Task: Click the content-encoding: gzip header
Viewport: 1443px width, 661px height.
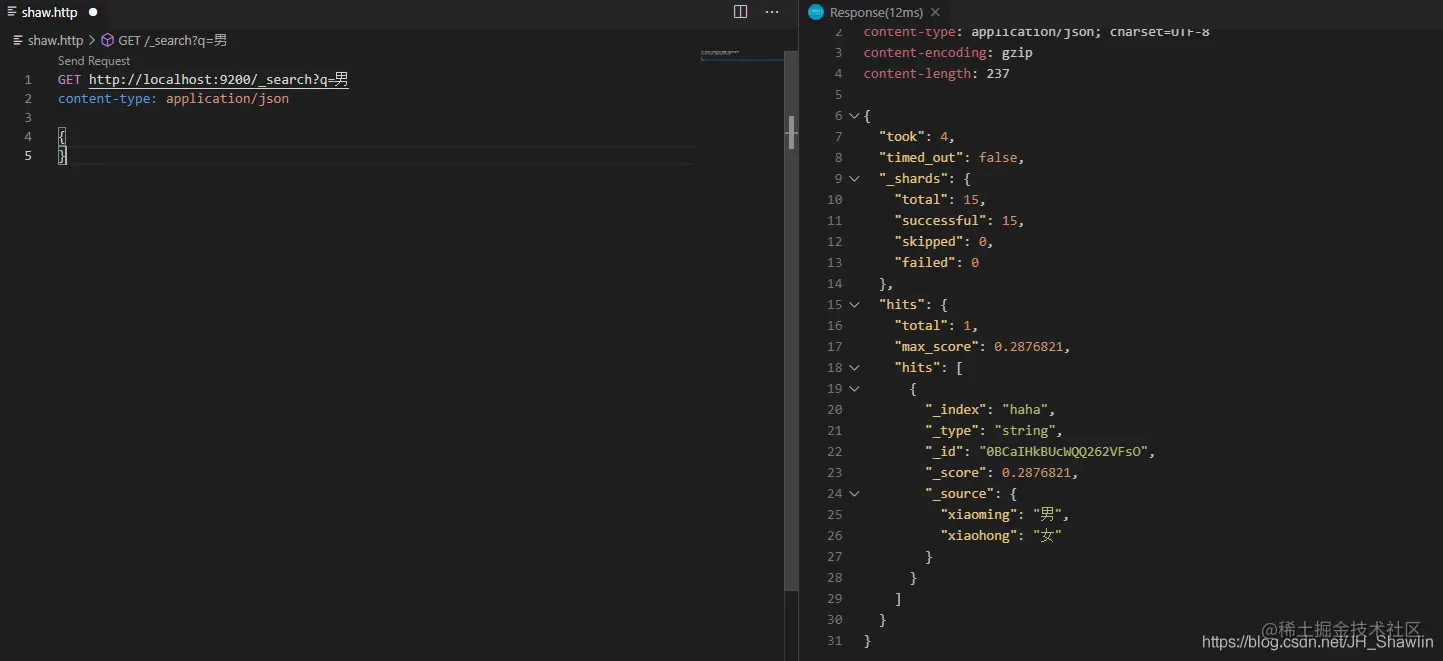Action: (948, 53)
